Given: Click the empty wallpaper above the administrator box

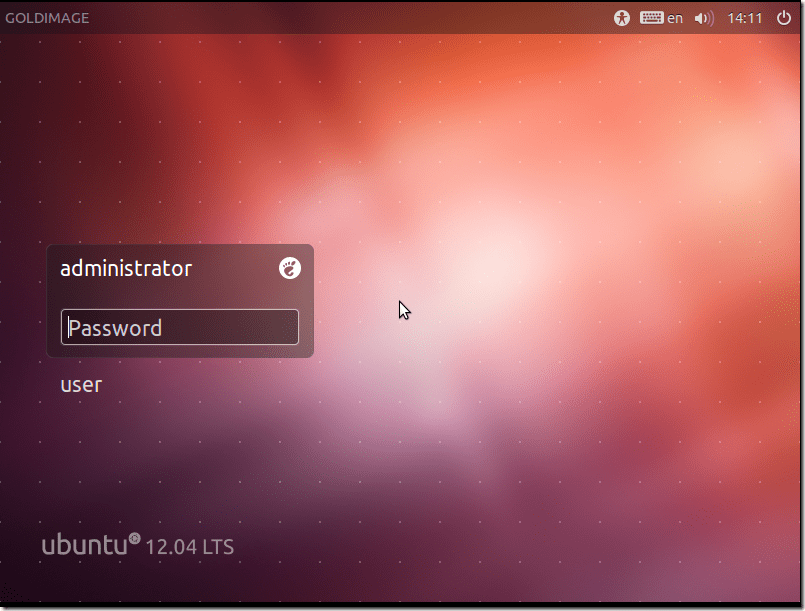Looking at the screenshot, I should (x=180, y=150).
